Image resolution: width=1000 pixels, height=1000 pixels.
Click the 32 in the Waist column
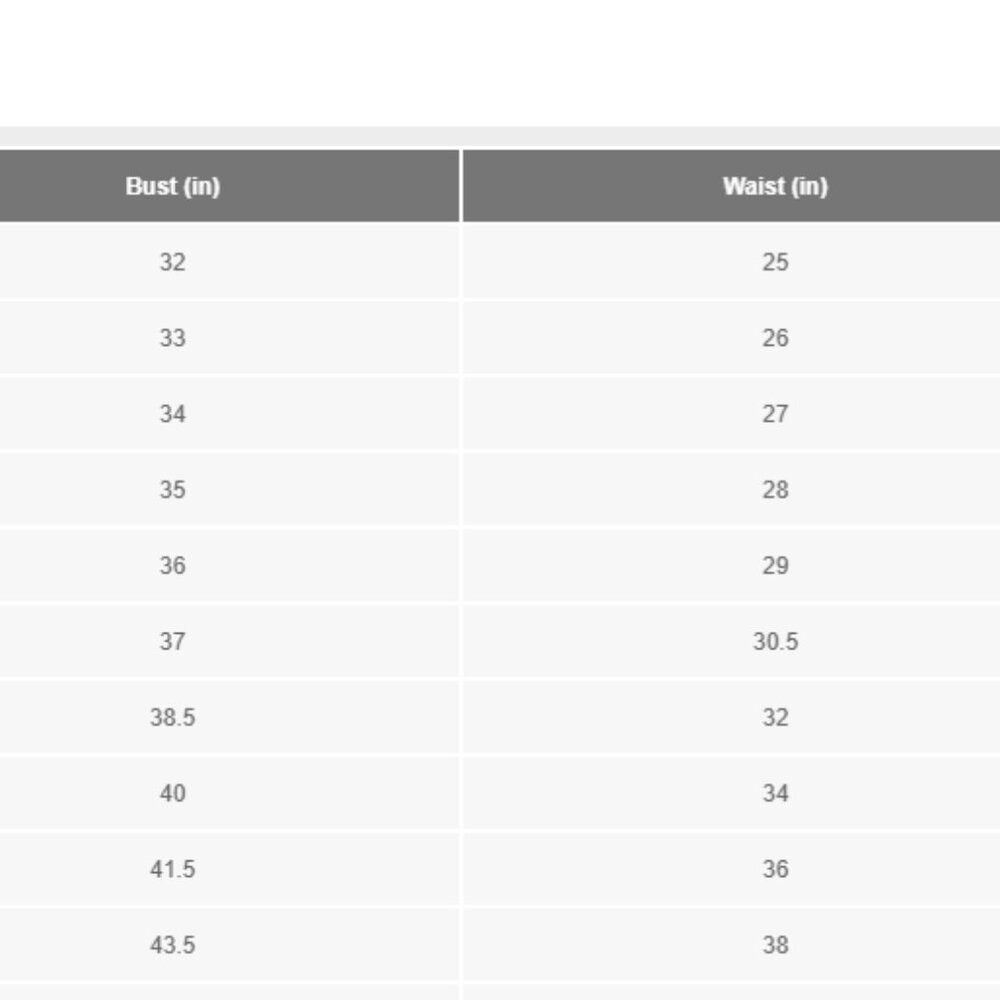click(775, 717)
